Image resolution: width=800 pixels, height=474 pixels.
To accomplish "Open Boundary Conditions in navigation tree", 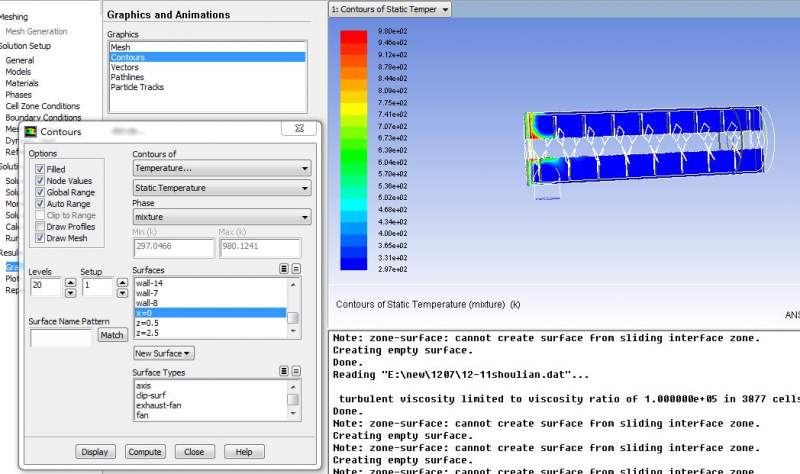I will (43, 118).
